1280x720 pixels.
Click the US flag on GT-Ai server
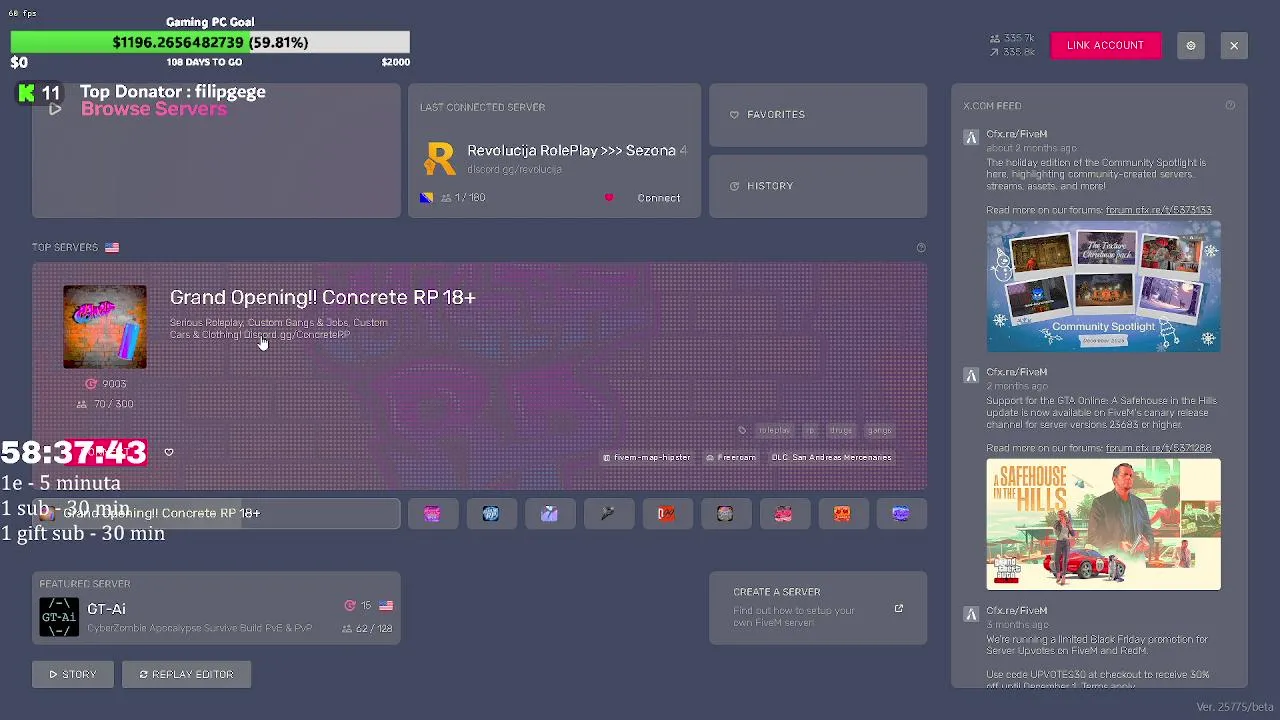point(386,606)
